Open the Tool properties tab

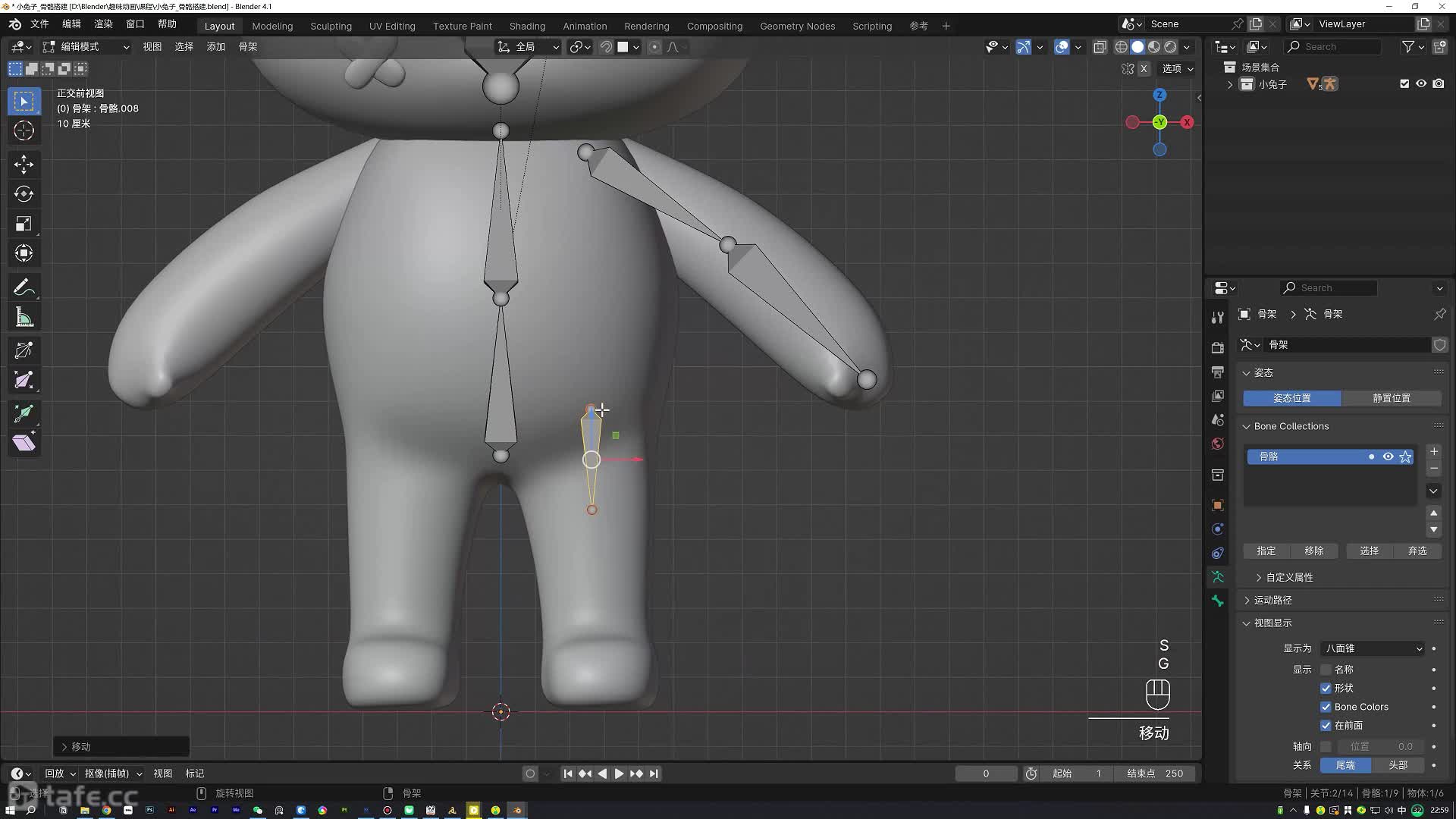point(1218,318)
